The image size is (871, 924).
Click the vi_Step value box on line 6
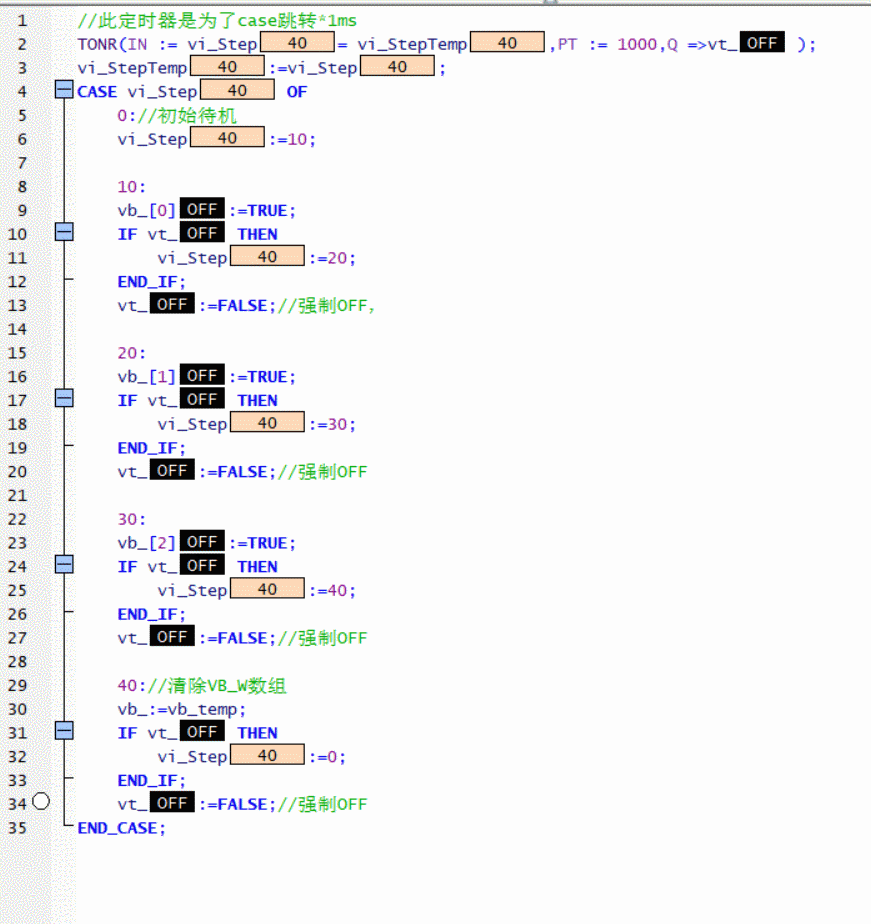click(227, 138)
